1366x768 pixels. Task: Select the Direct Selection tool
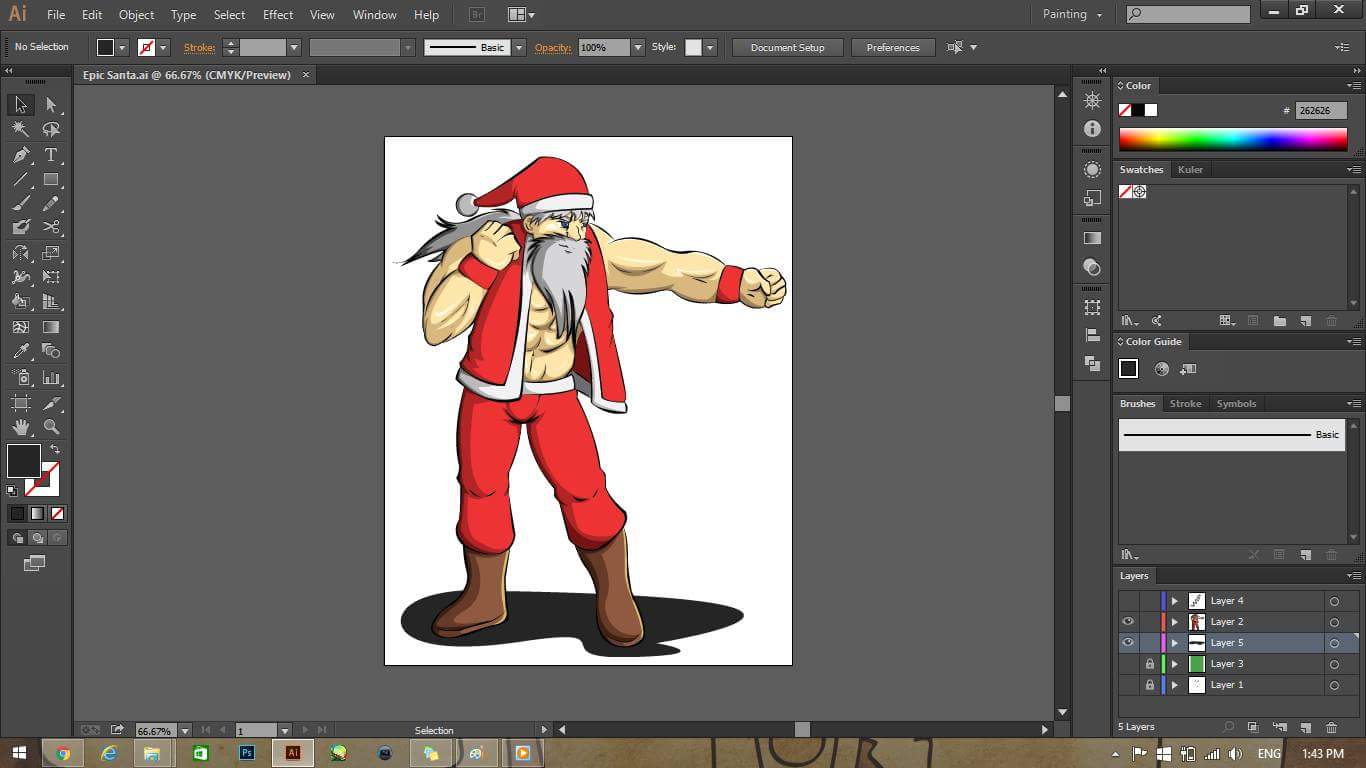click(51, 105)
